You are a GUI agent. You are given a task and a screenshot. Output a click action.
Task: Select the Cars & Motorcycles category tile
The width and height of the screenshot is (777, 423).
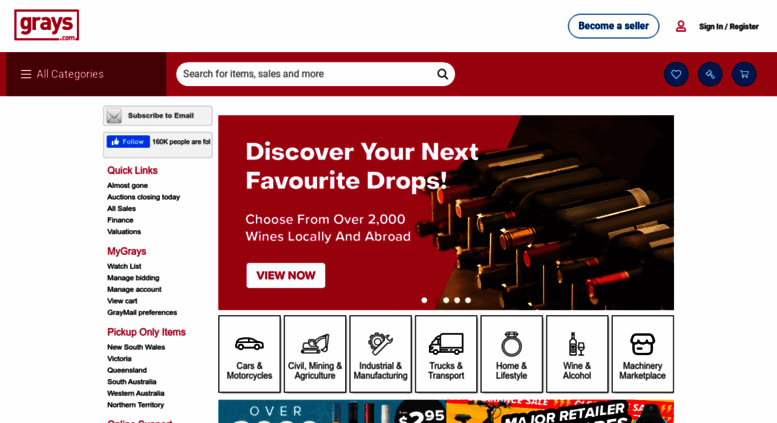pos(249,354)
